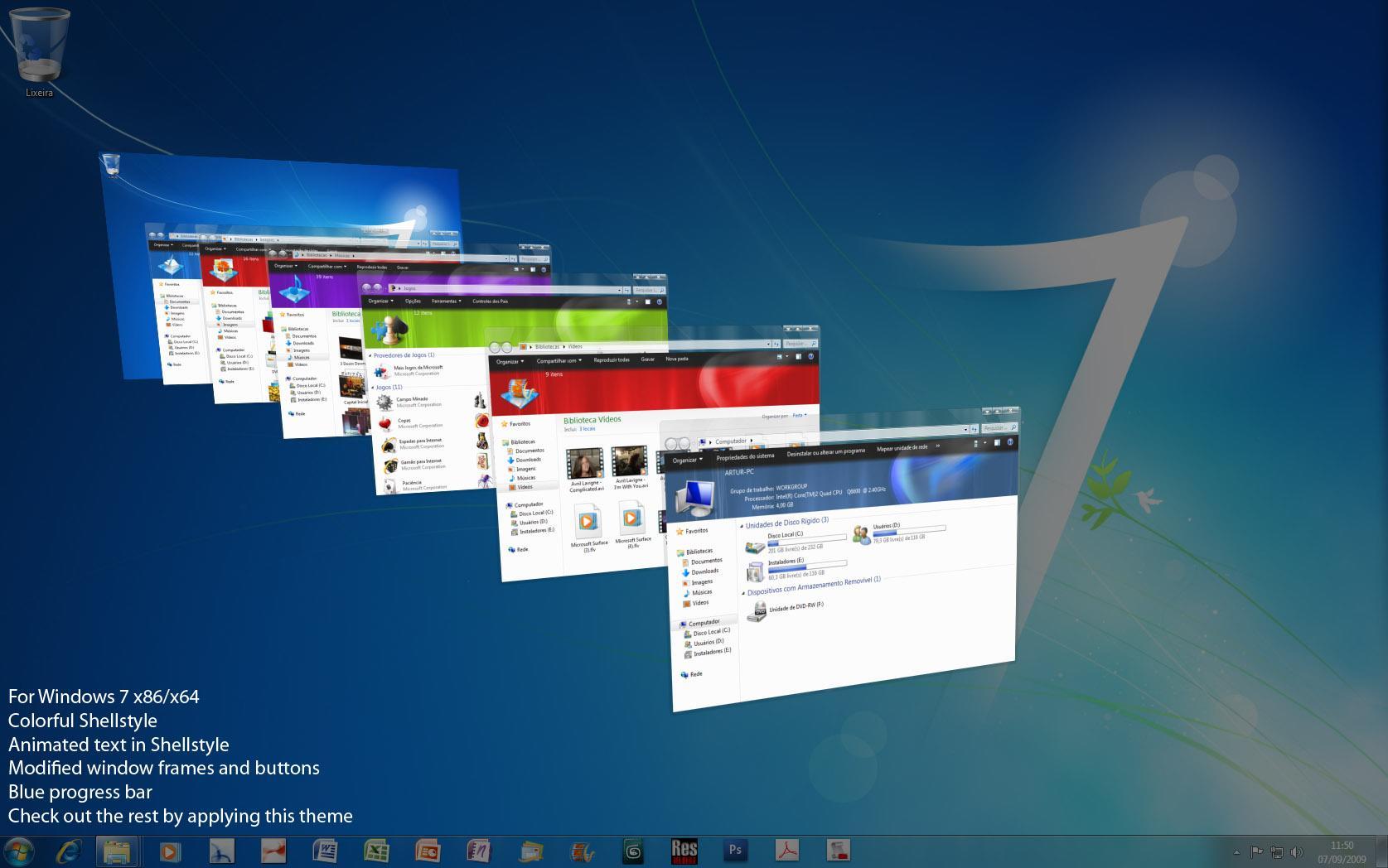This screenshot has height=868, width=1388.
Task: Open help icon in Computador window toolbar
Action: point(1011,442)
